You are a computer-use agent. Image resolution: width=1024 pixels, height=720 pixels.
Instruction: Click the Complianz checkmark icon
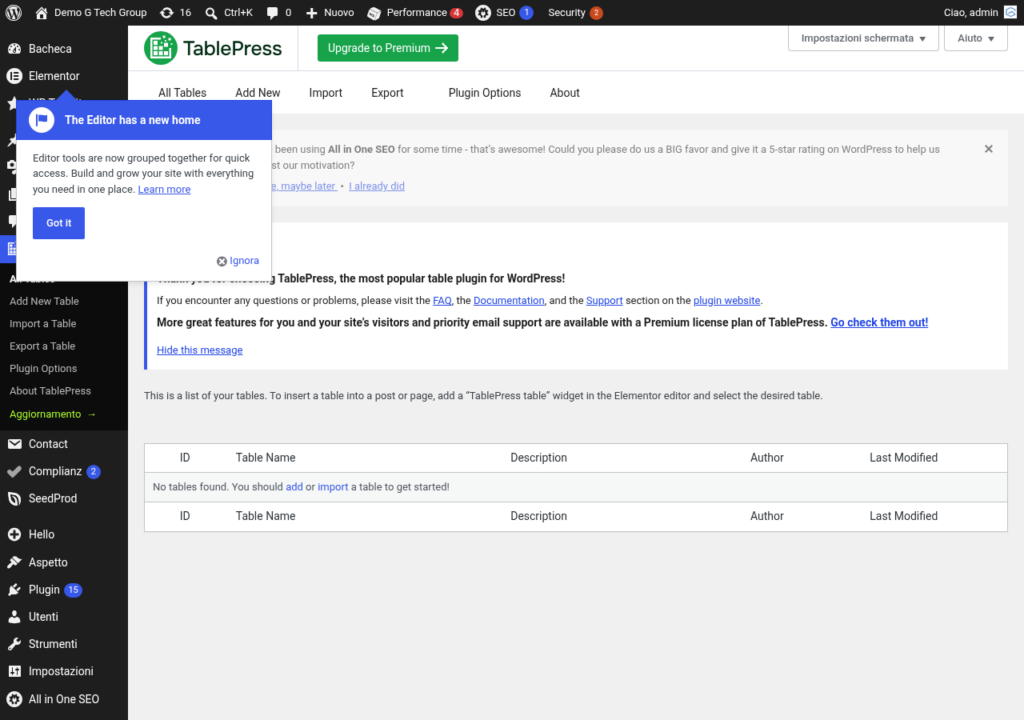pos(14,471)
